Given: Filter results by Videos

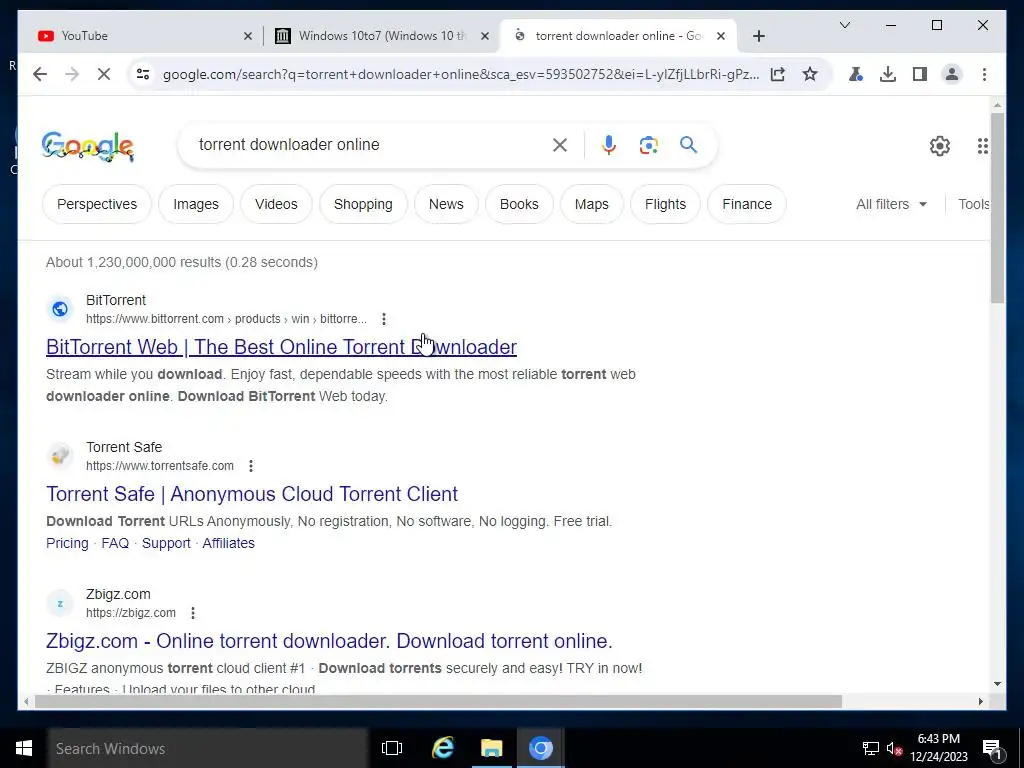Looking at the screenshot, I should (x=276, y=204).
